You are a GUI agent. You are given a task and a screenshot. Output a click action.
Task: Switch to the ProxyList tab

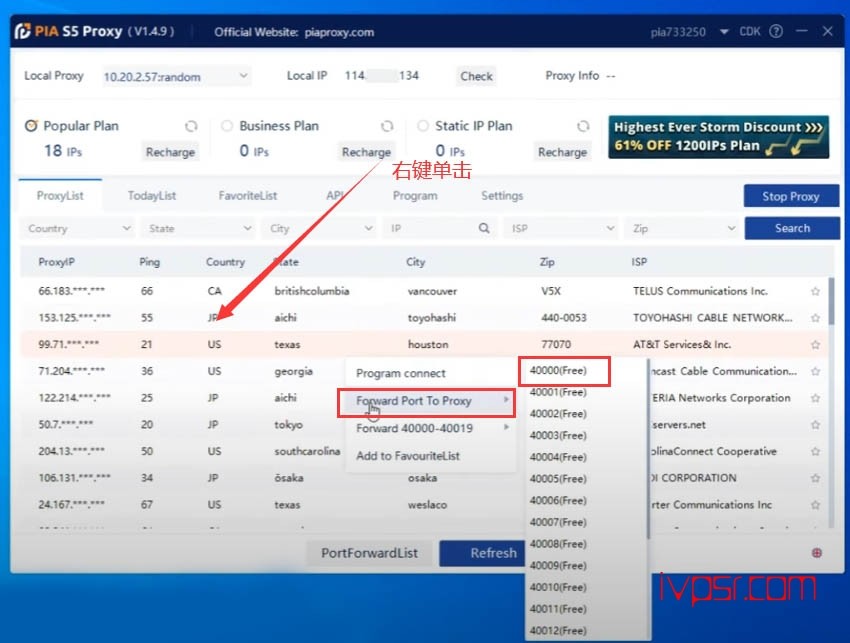60,196
